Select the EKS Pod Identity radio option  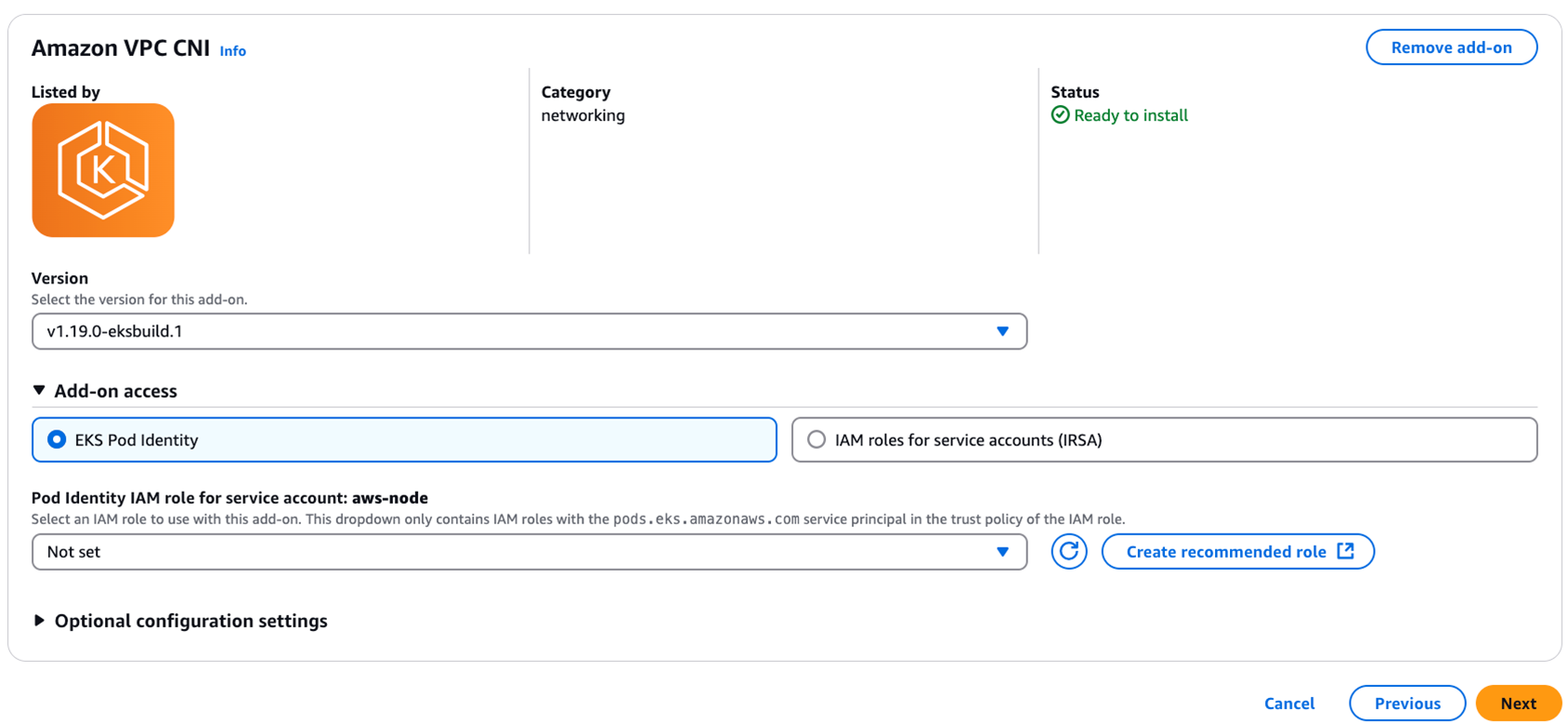point(404,440)
